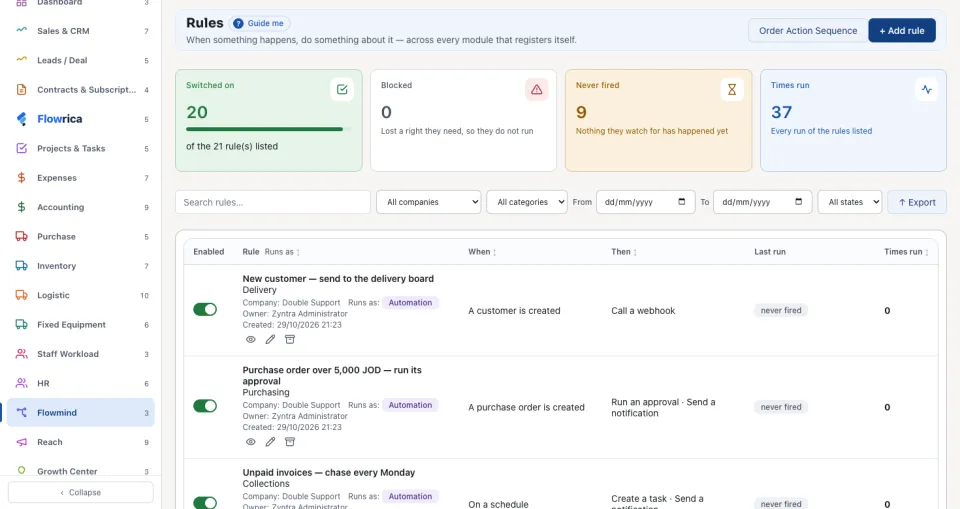Open the Reach module
The image size is (960, 509).
coord(81,442)
